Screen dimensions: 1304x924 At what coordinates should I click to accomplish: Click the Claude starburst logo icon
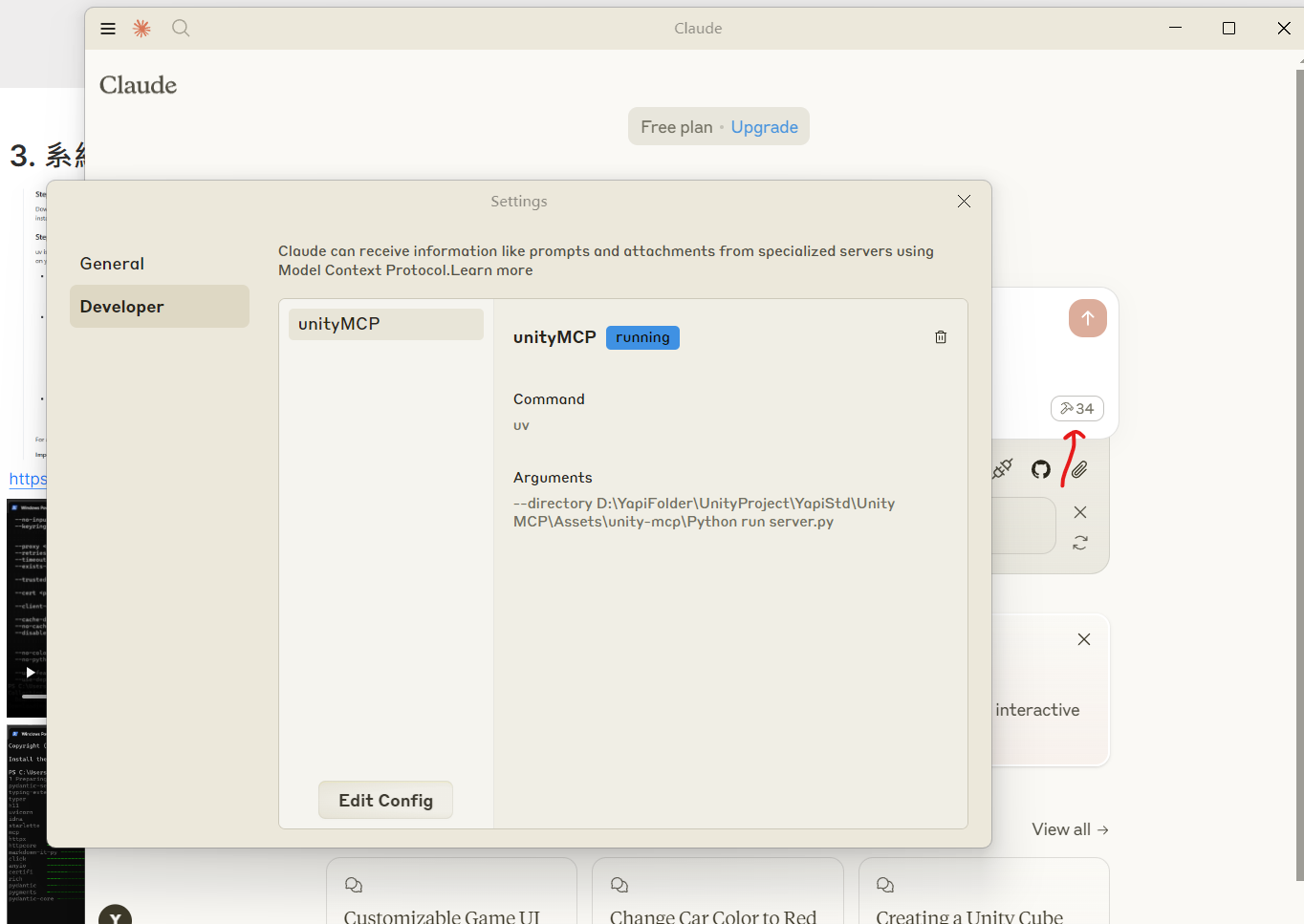pos(141,29)
